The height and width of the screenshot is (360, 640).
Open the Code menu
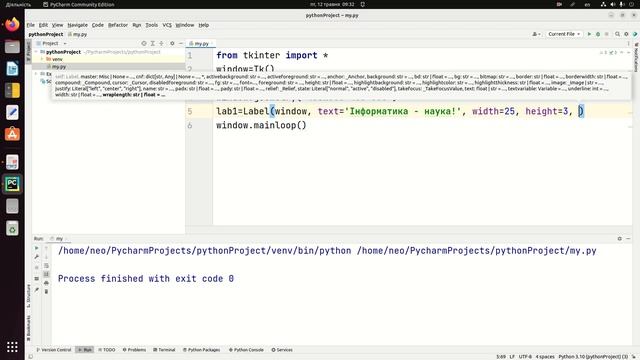click(98, 25)
